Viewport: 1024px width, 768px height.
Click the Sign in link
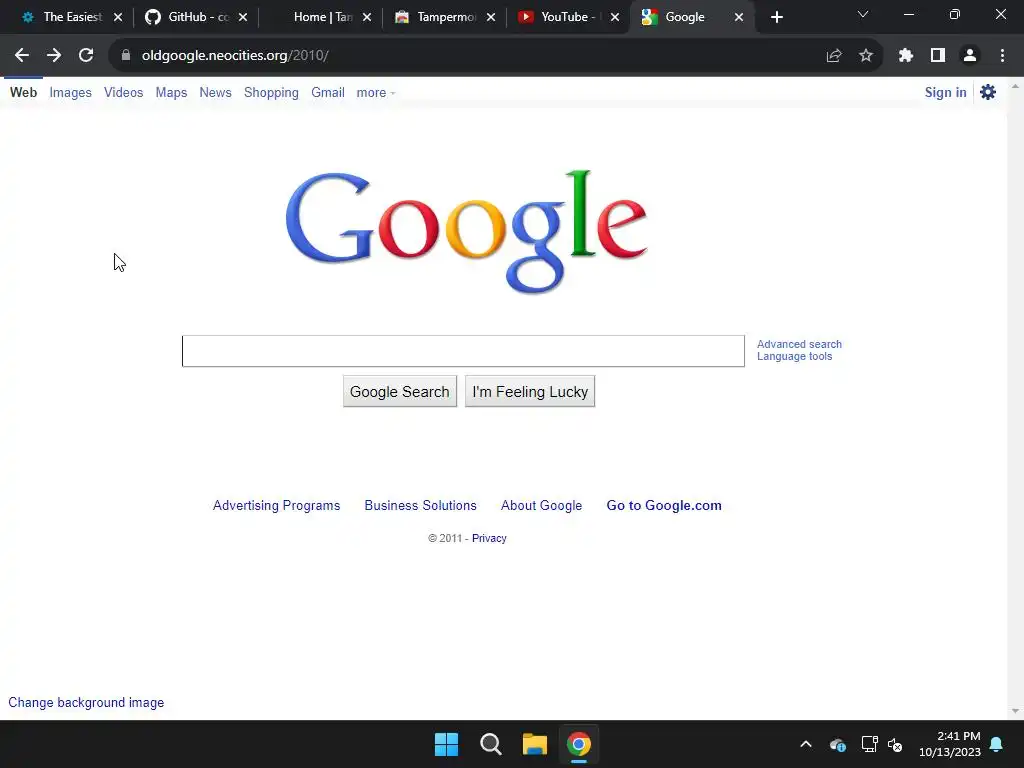coord(945,93)
